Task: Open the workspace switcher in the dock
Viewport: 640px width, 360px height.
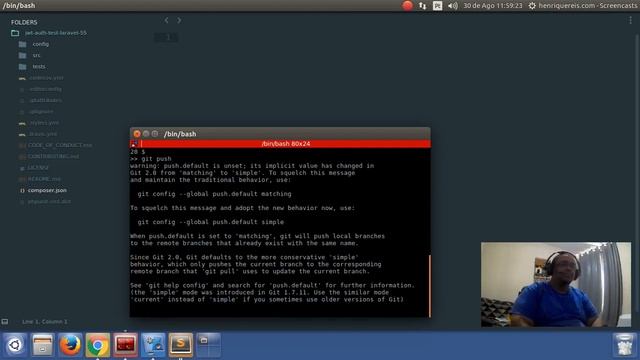Action: coord(209,345)
